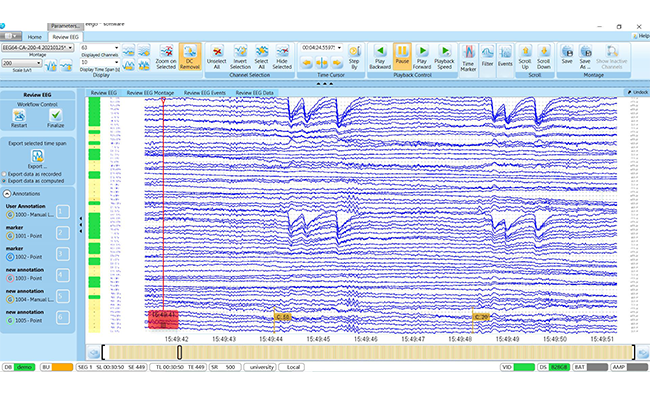Open the montage dropdown EEG64-CA-200
Viewport: 650px width, 395px height.
pyautogui.click(x=37, y=48)
